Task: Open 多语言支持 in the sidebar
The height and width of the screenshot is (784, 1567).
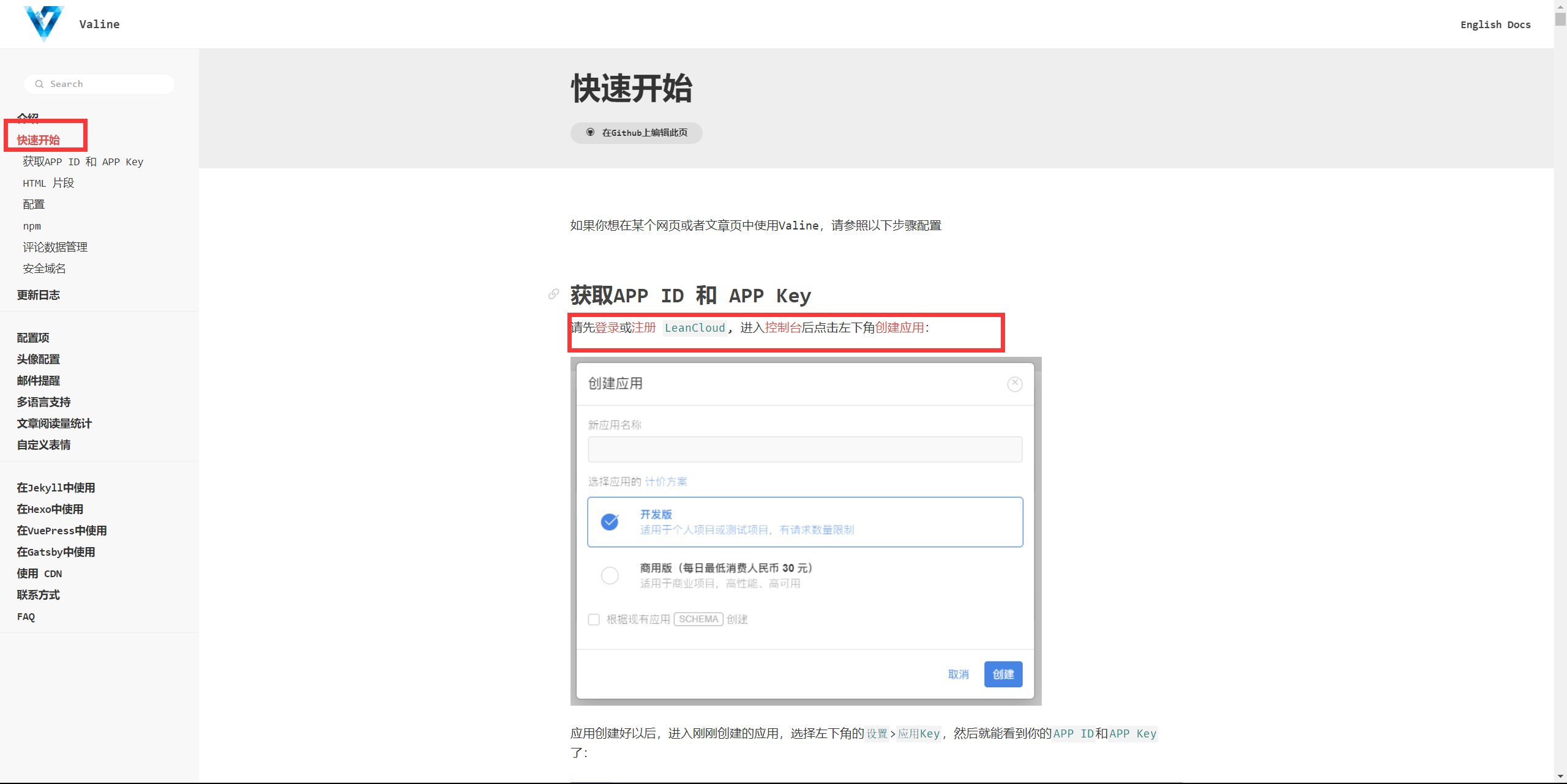Action: (43, 402)
